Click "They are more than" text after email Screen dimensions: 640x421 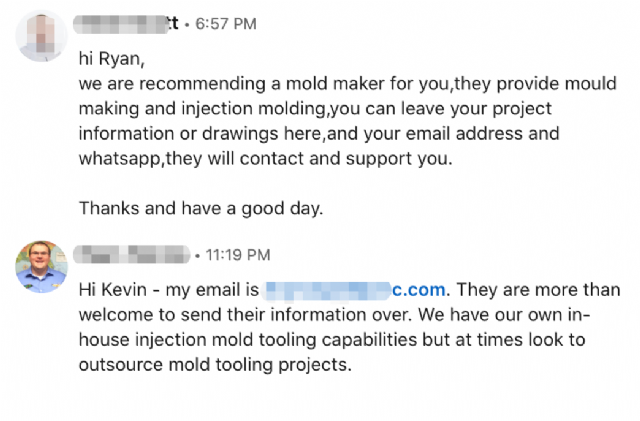[538, 290]
